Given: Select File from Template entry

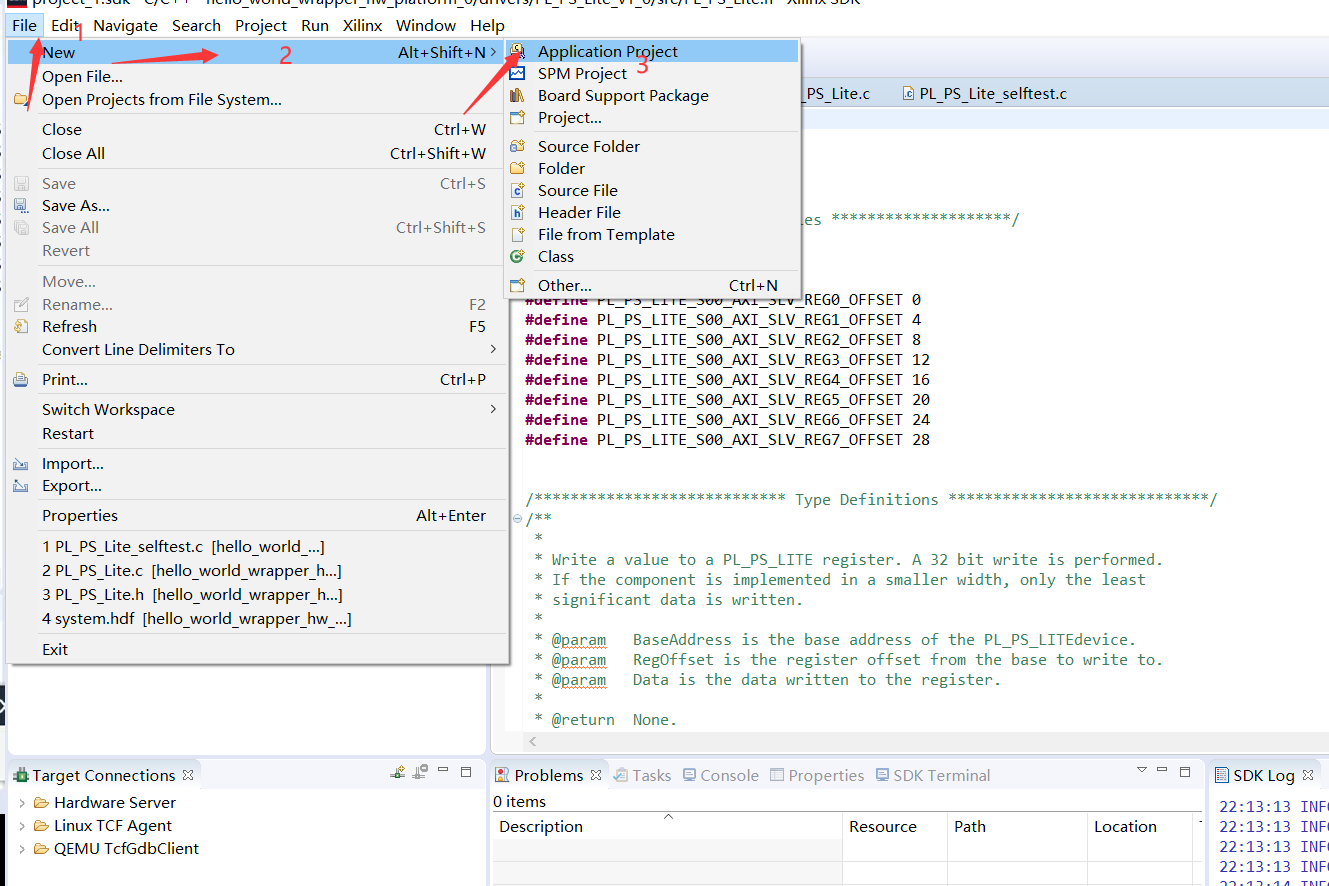Looking at the screenshot, I should coord(652,234).
